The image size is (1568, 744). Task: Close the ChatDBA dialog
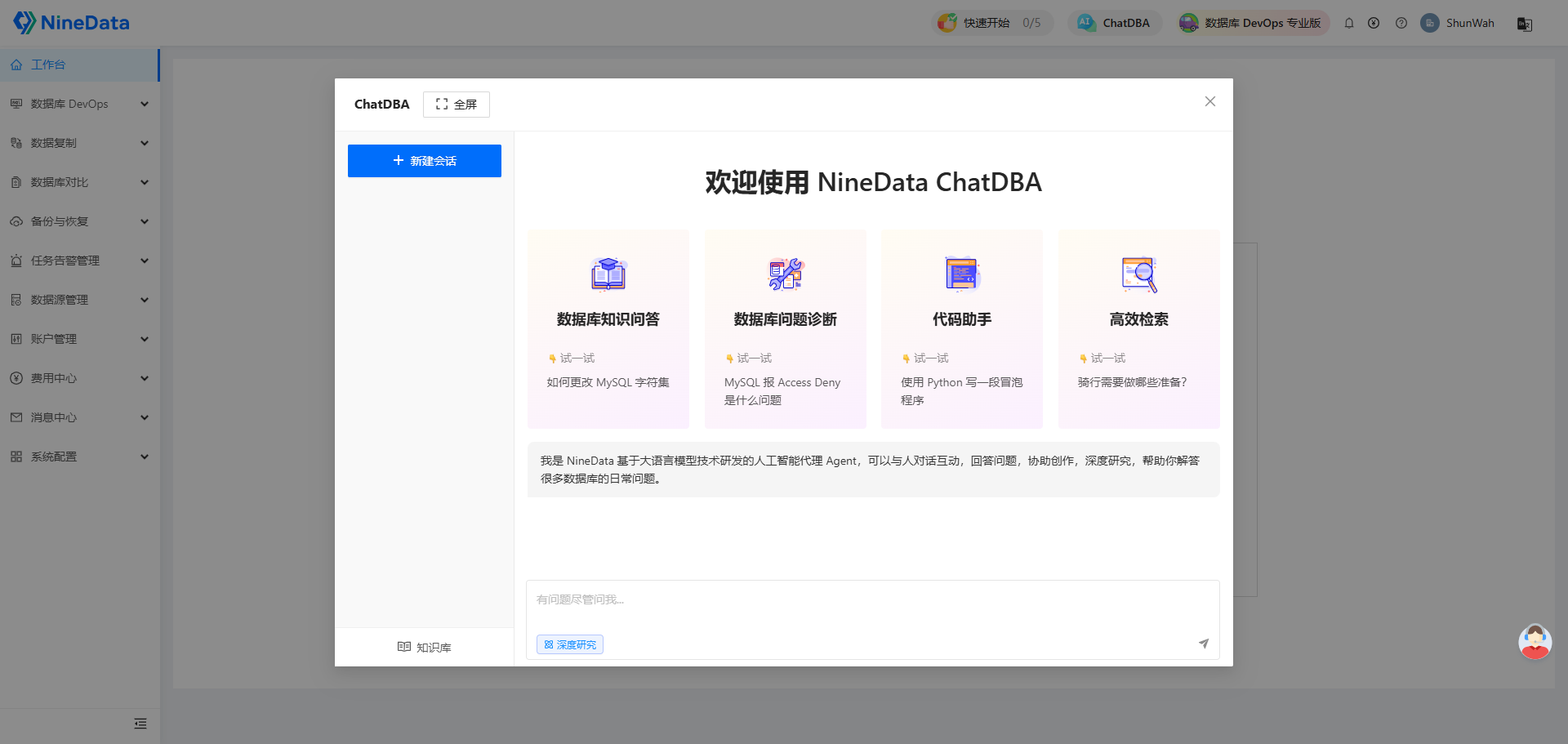click(x=1210, y=101)
